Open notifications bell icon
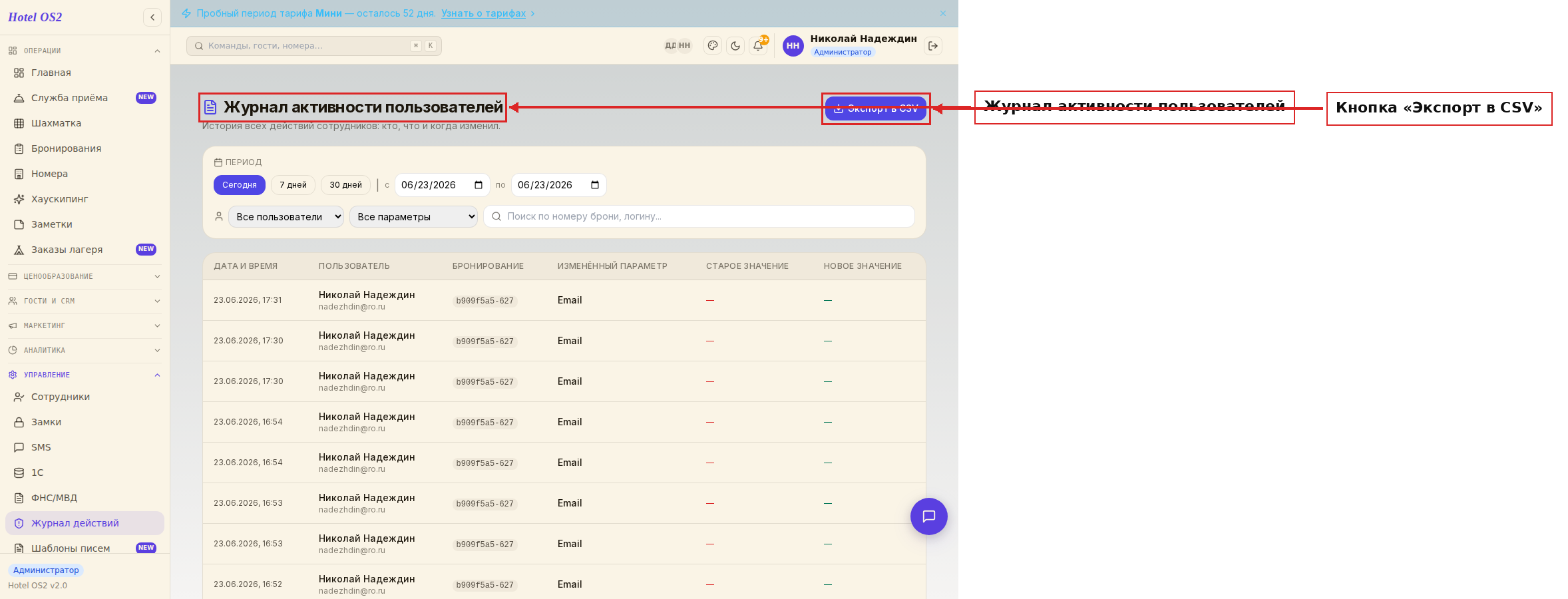1568x599 pixels. (758, 46)
